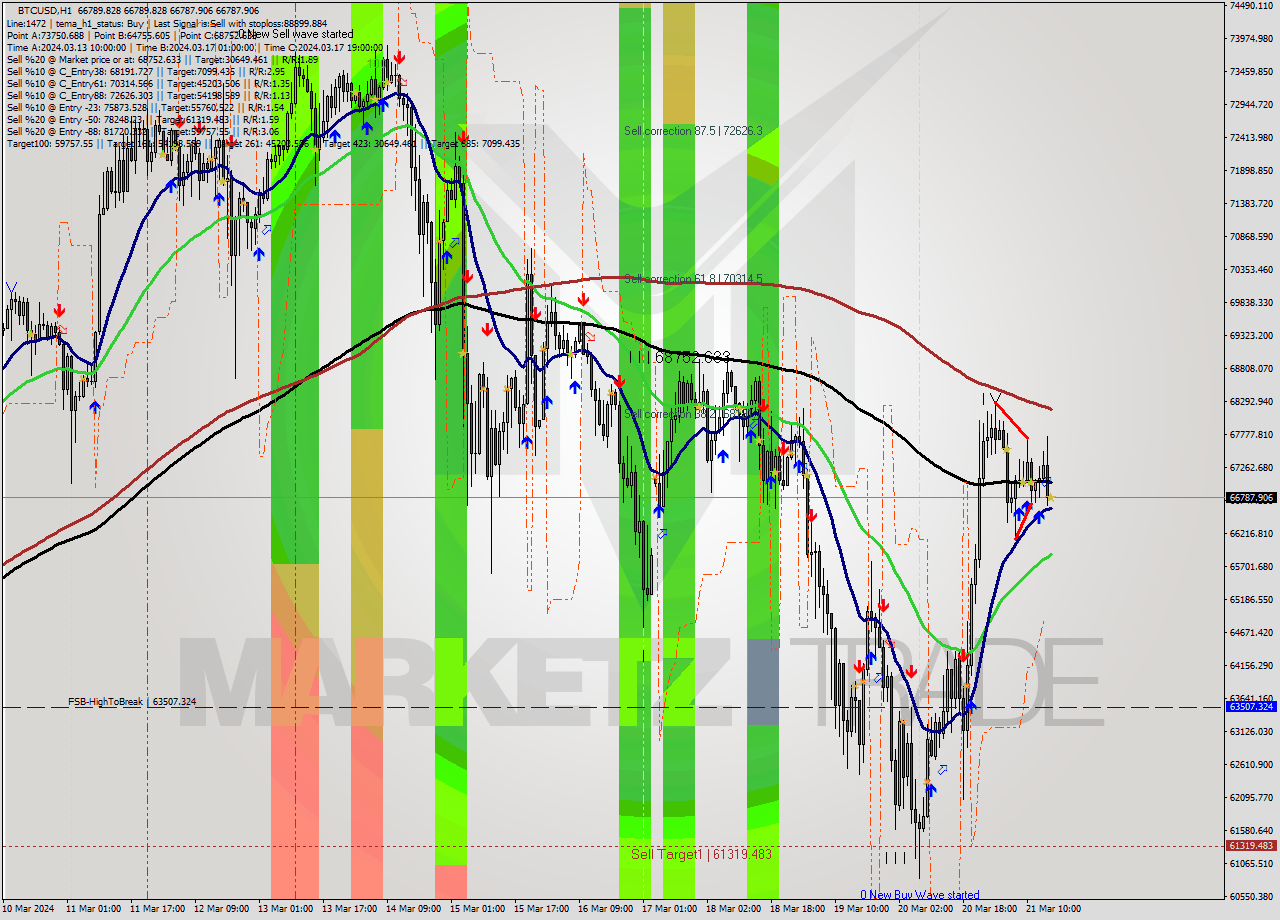The image size is (1280, 920).
Task: Click the '16 Mar 09:00' time axis label
Action: (608, 909)
